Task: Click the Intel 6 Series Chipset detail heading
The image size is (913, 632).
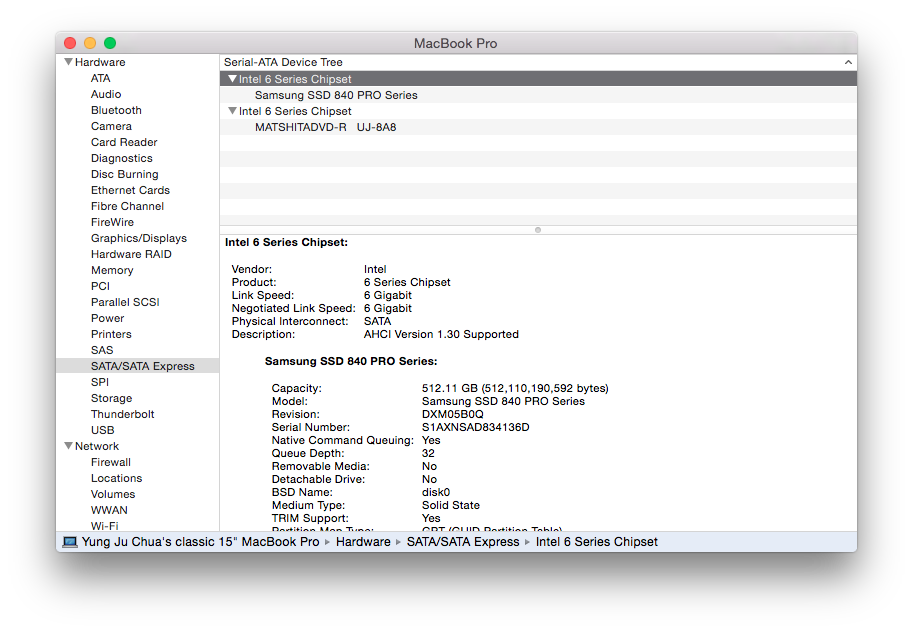Action: (286, 242)
